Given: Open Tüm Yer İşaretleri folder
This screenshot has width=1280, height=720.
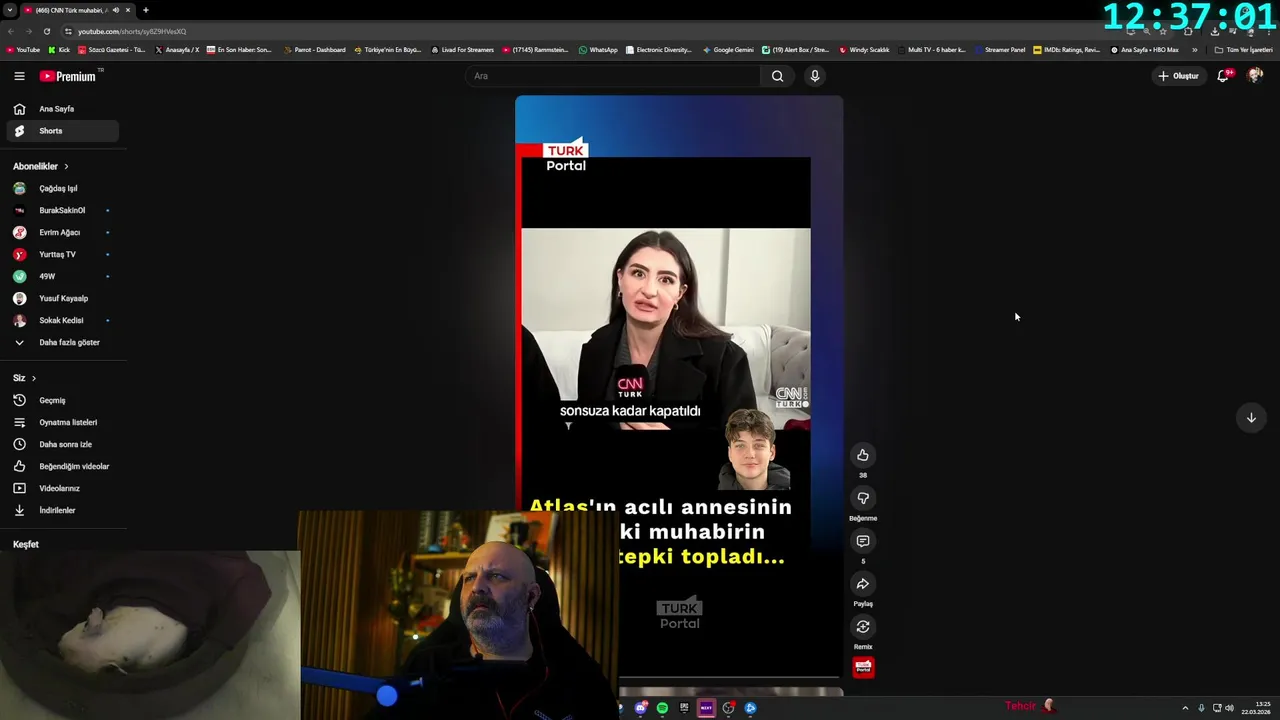Looking at the screenshot, I should coord(1243,50).
